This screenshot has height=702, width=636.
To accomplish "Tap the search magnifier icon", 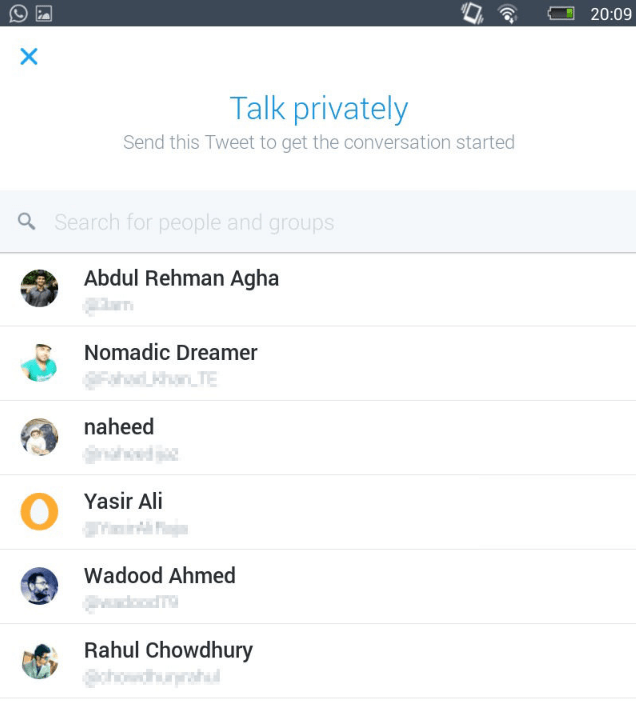I will click(27, 221).
